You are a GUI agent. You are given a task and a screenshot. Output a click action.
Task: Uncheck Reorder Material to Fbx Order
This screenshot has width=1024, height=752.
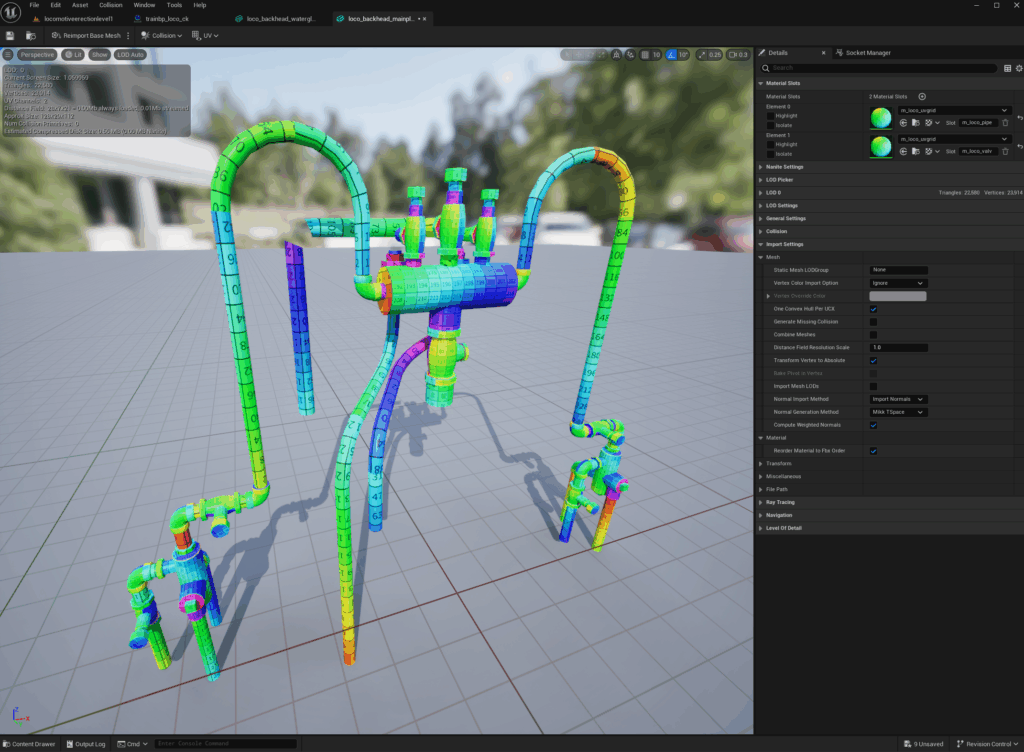(873, 451)
